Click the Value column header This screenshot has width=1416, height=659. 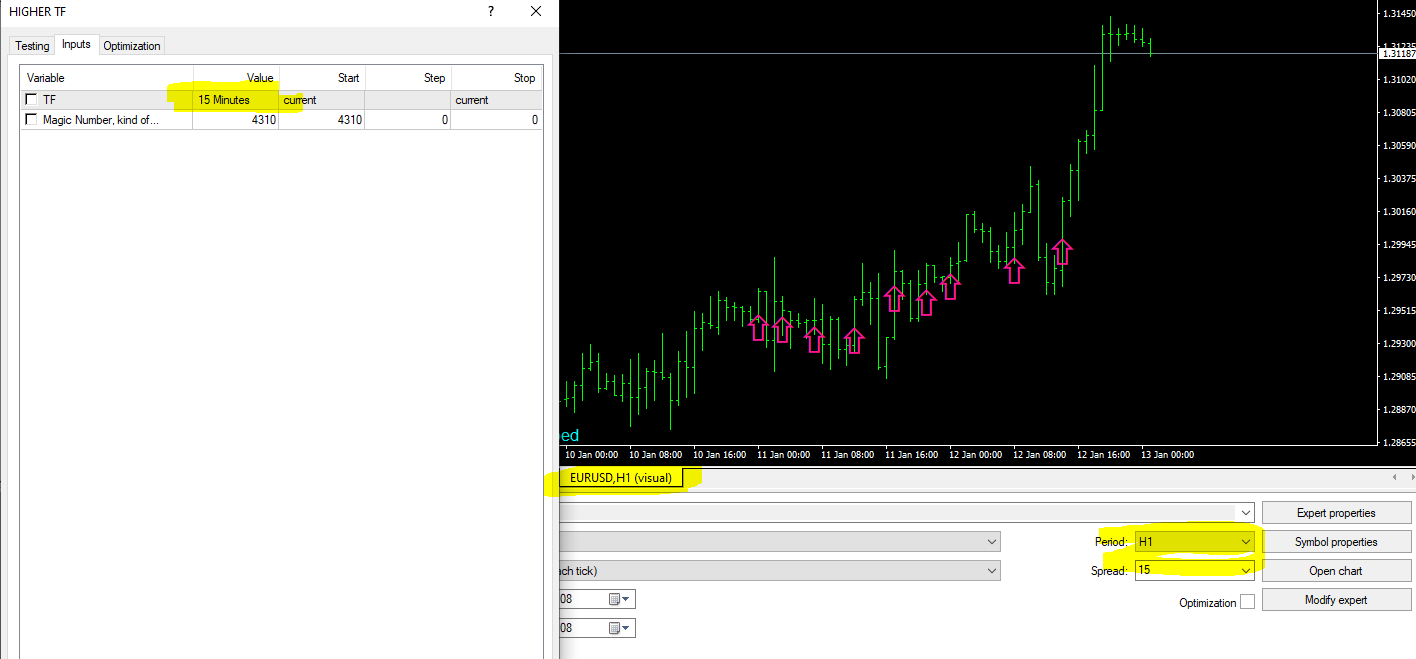[236, 78]
